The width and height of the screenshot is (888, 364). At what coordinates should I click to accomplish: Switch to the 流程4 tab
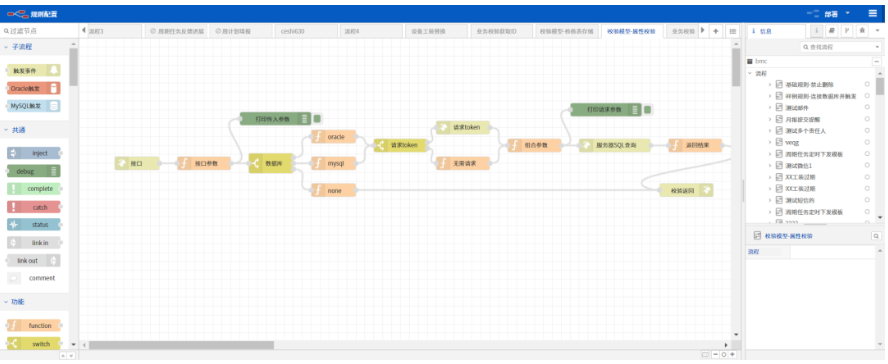coord(352,32)
